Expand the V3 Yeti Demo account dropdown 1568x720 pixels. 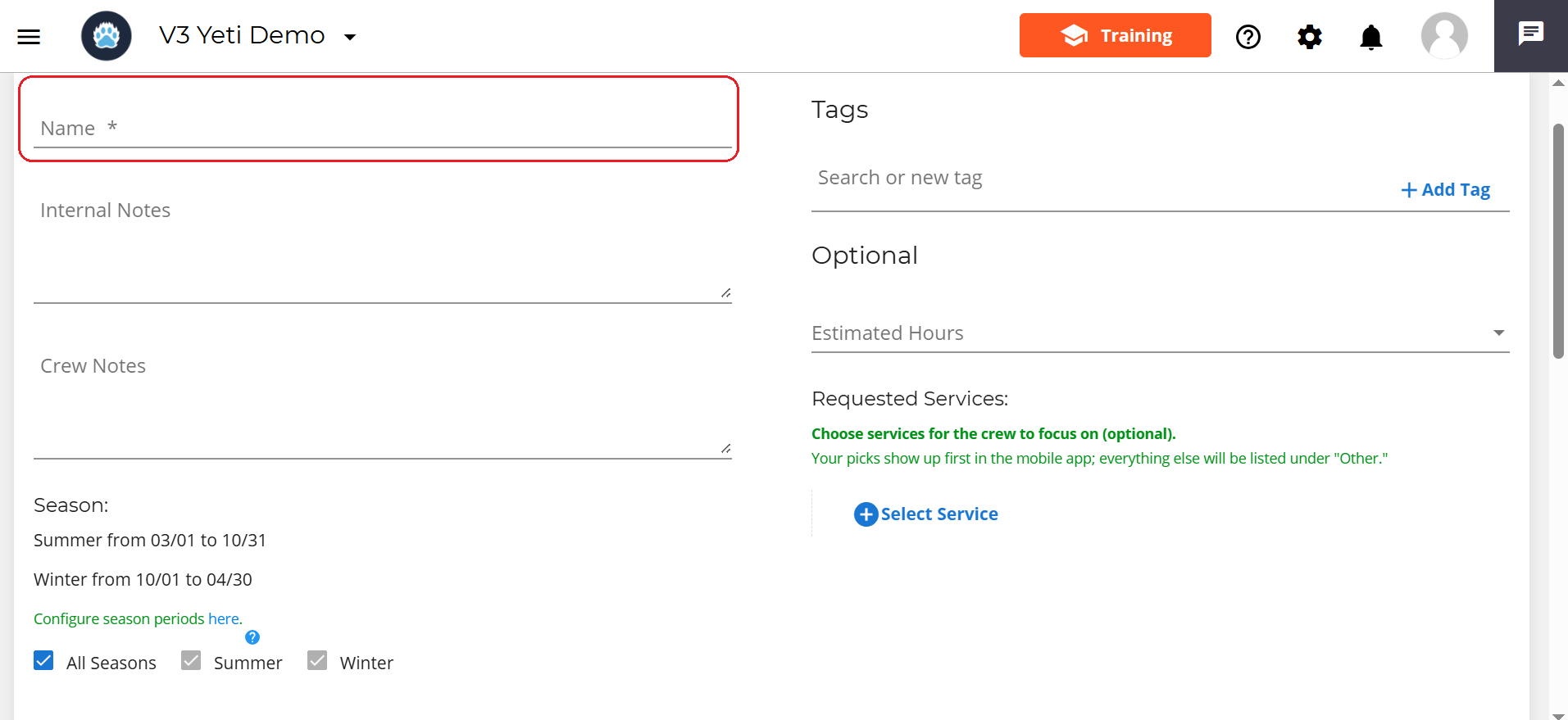click(x=350, y=37)
